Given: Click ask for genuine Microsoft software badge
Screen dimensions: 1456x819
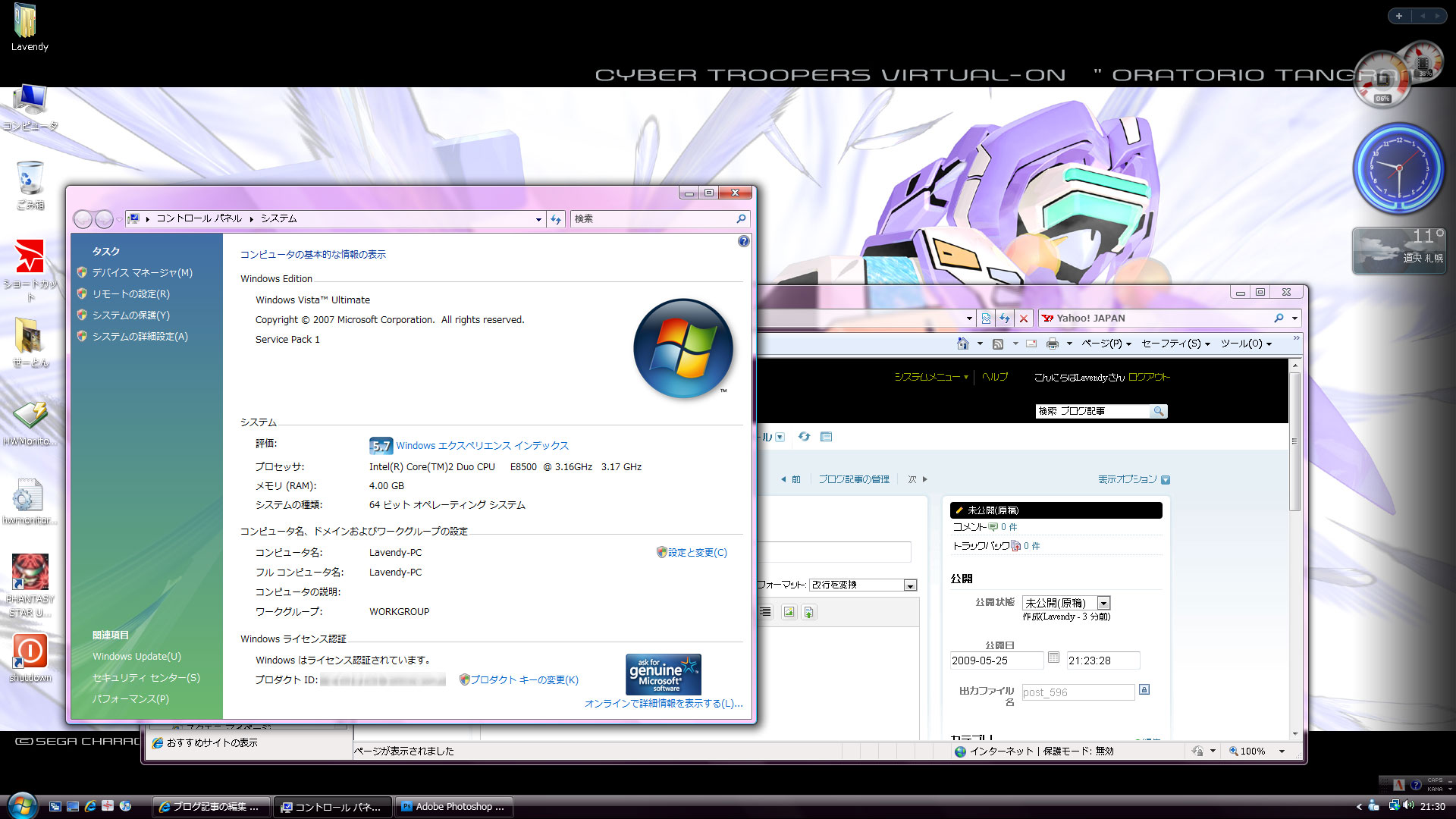Looking at the screenshot, I should point(664,674).
